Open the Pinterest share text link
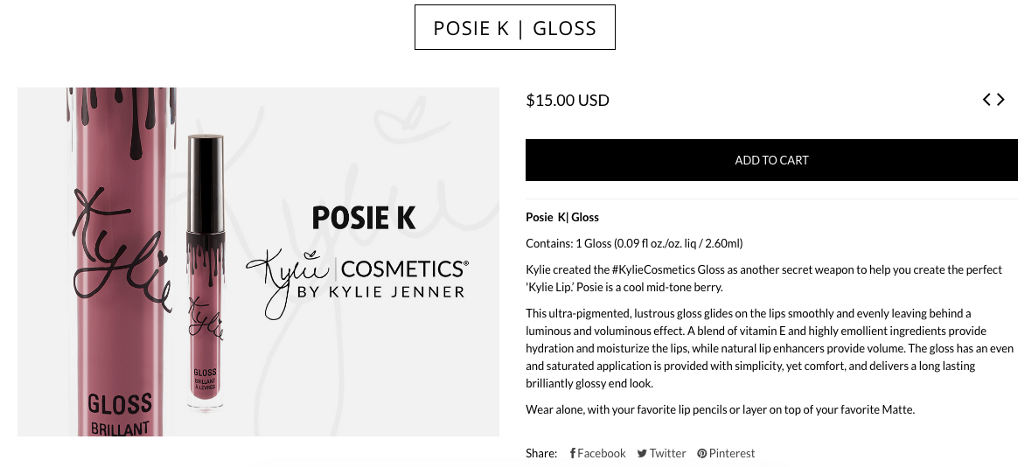 coord(731,453)
